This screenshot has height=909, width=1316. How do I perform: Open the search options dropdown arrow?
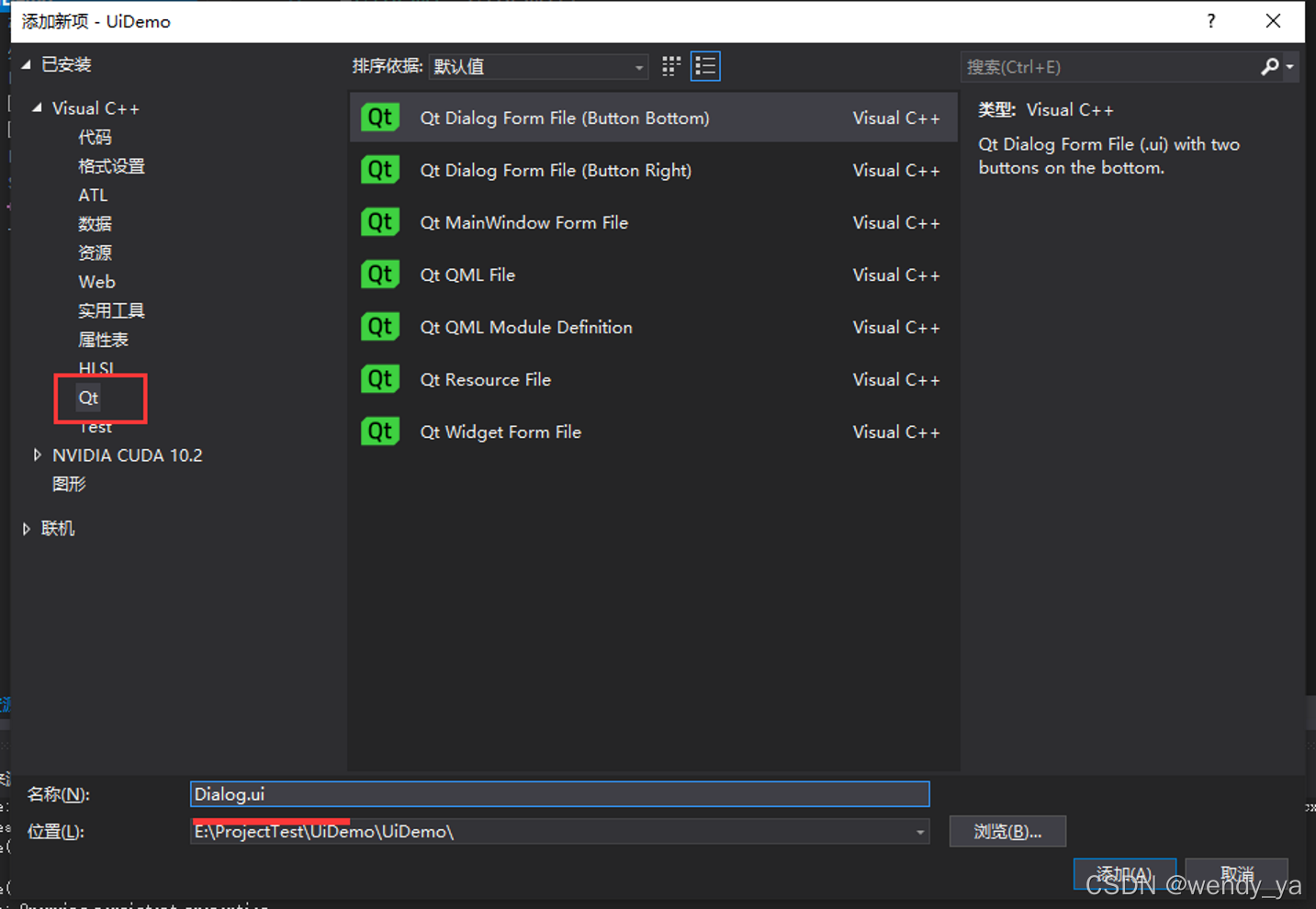tap(1290, 67)
